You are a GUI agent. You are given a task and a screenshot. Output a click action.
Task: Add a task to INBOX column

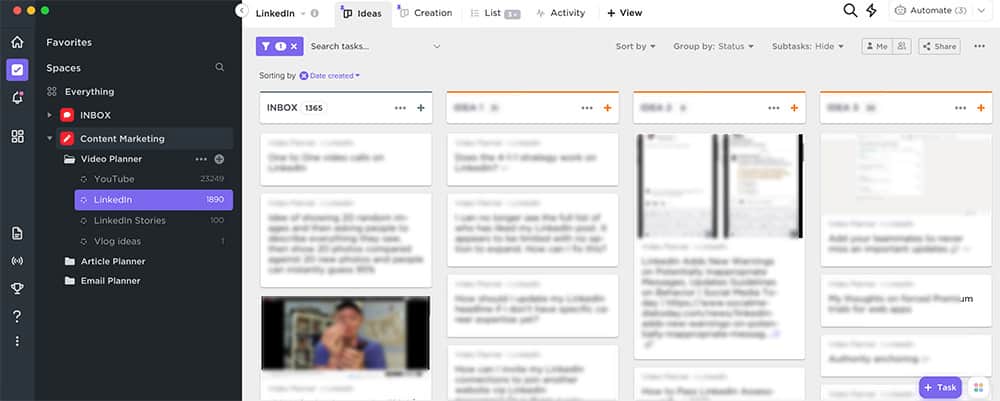point(420,108)
